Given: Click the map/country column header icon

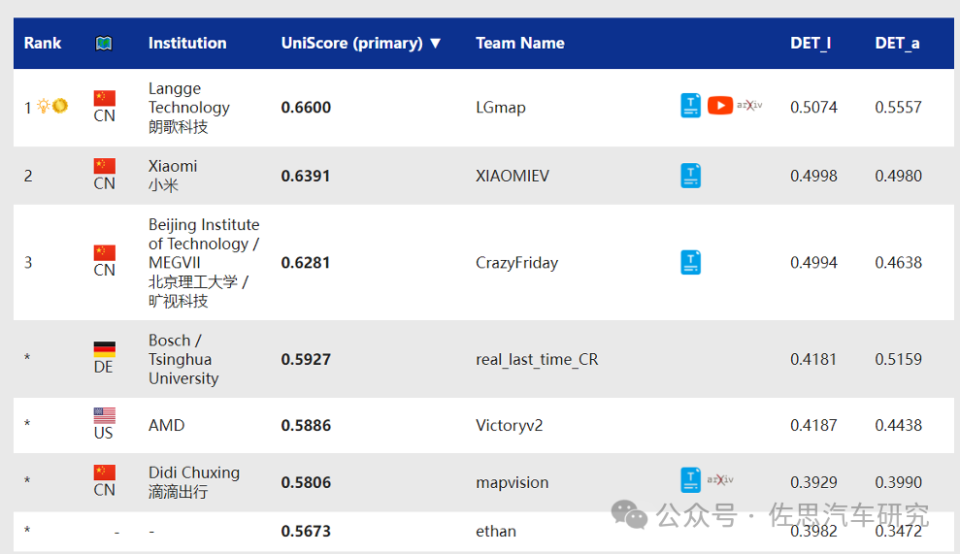Looking at the screenshot, I should pos(103,43).
